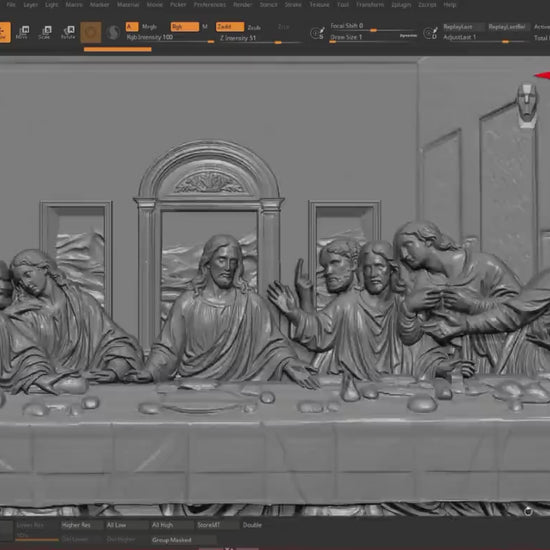Toggle the Dynamic draw size option

pyautogui.click(x=408, y=36)
